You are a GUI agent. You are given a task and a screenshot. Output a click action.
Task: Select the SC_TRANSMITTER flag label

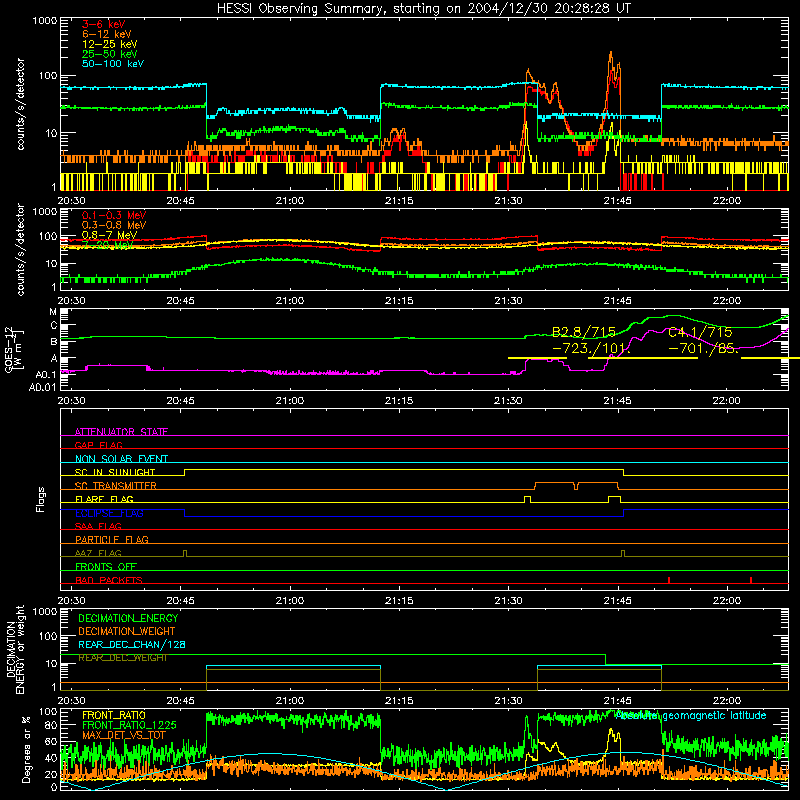[116, 485]
